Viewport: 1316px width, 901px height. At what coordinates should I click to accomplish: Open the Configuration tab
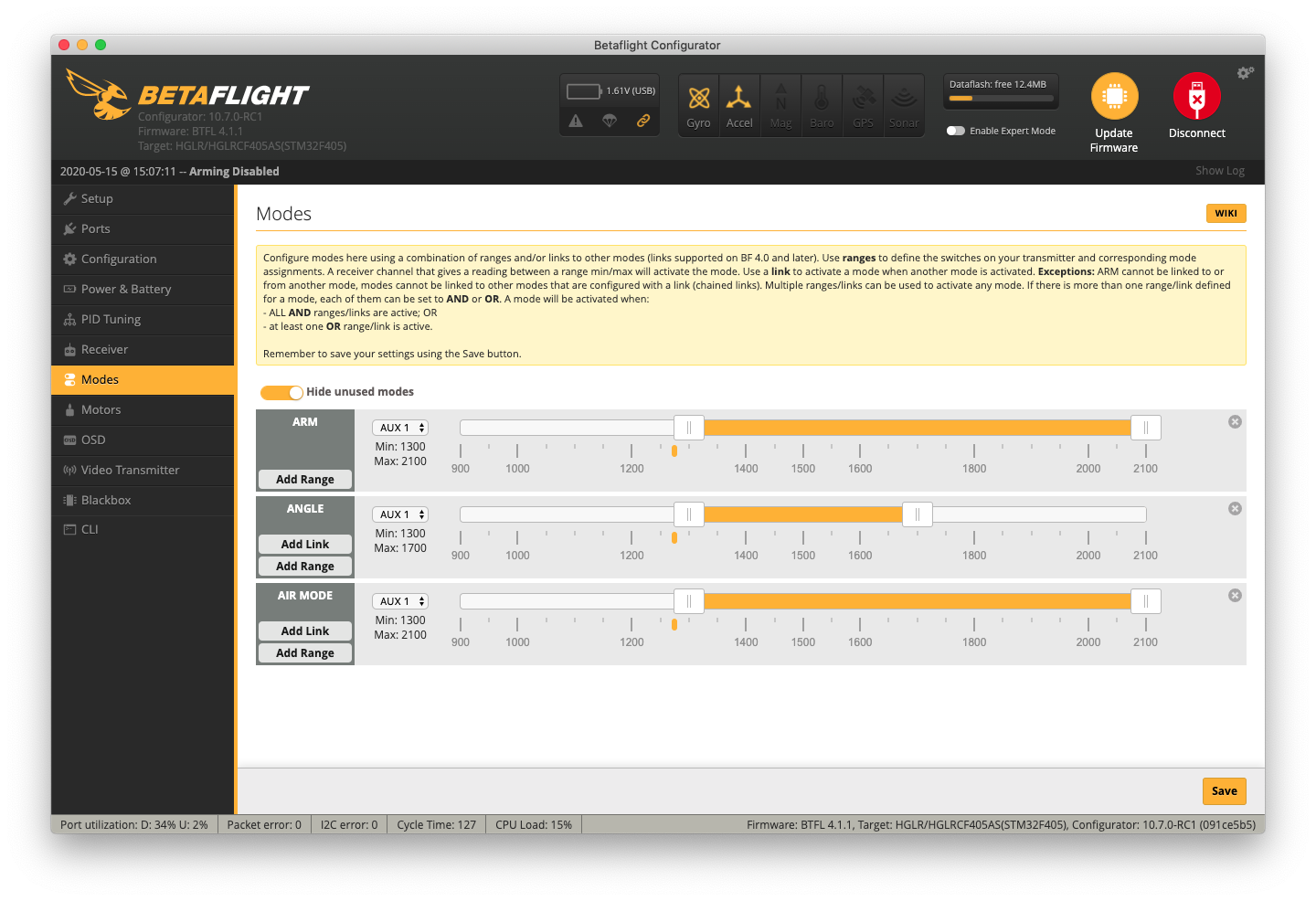click(143, 260)
